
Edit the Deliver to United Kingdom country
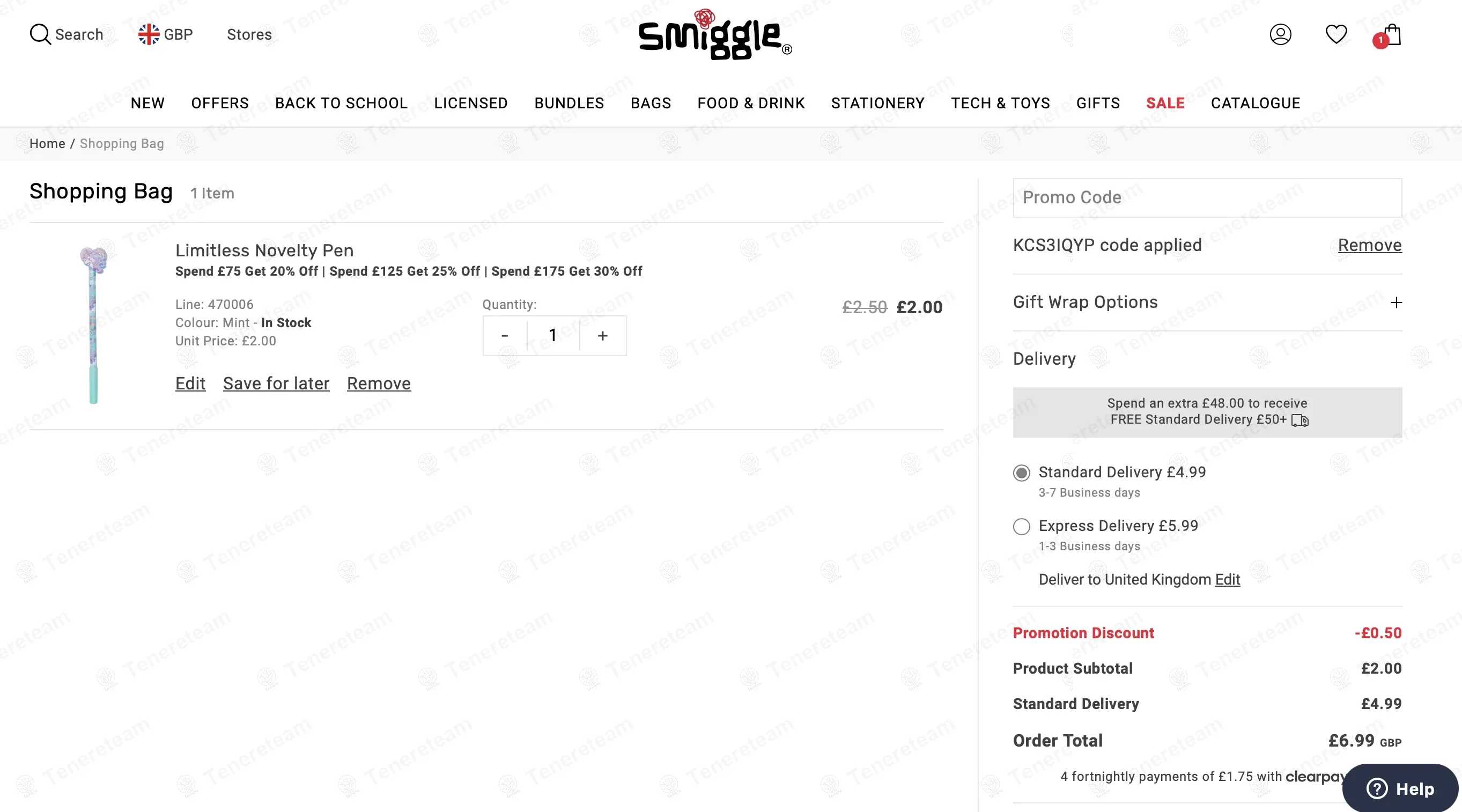(1227, 579)
